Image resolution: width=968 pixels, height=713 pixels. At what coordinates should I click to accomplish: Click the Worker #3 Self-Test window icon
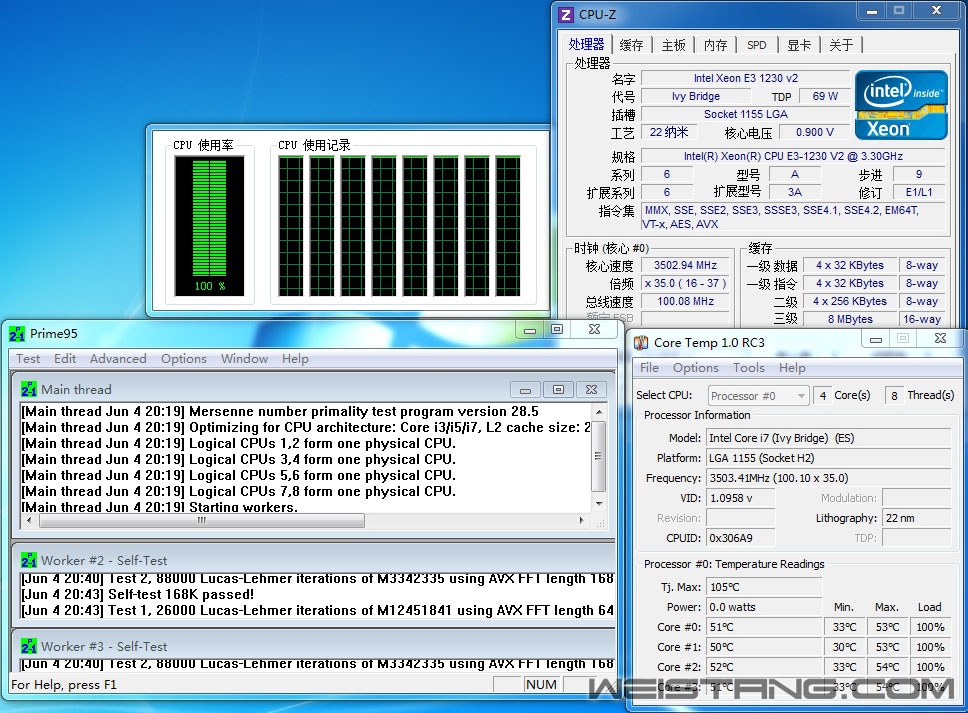28,646
